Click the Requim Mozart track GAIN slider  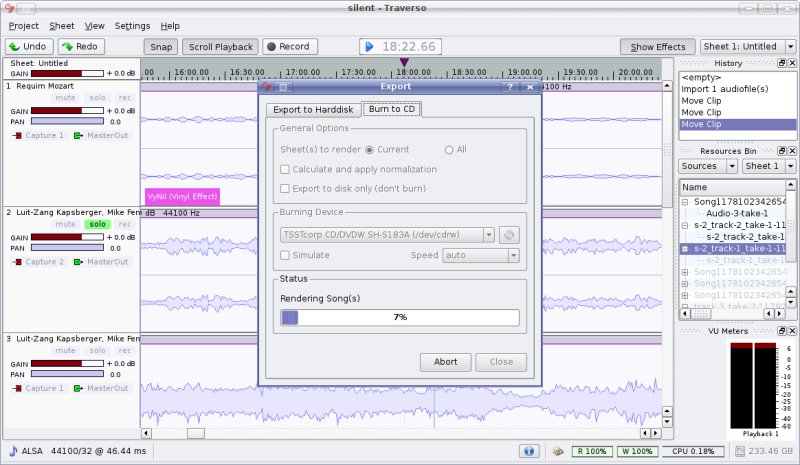click(67, 110)
